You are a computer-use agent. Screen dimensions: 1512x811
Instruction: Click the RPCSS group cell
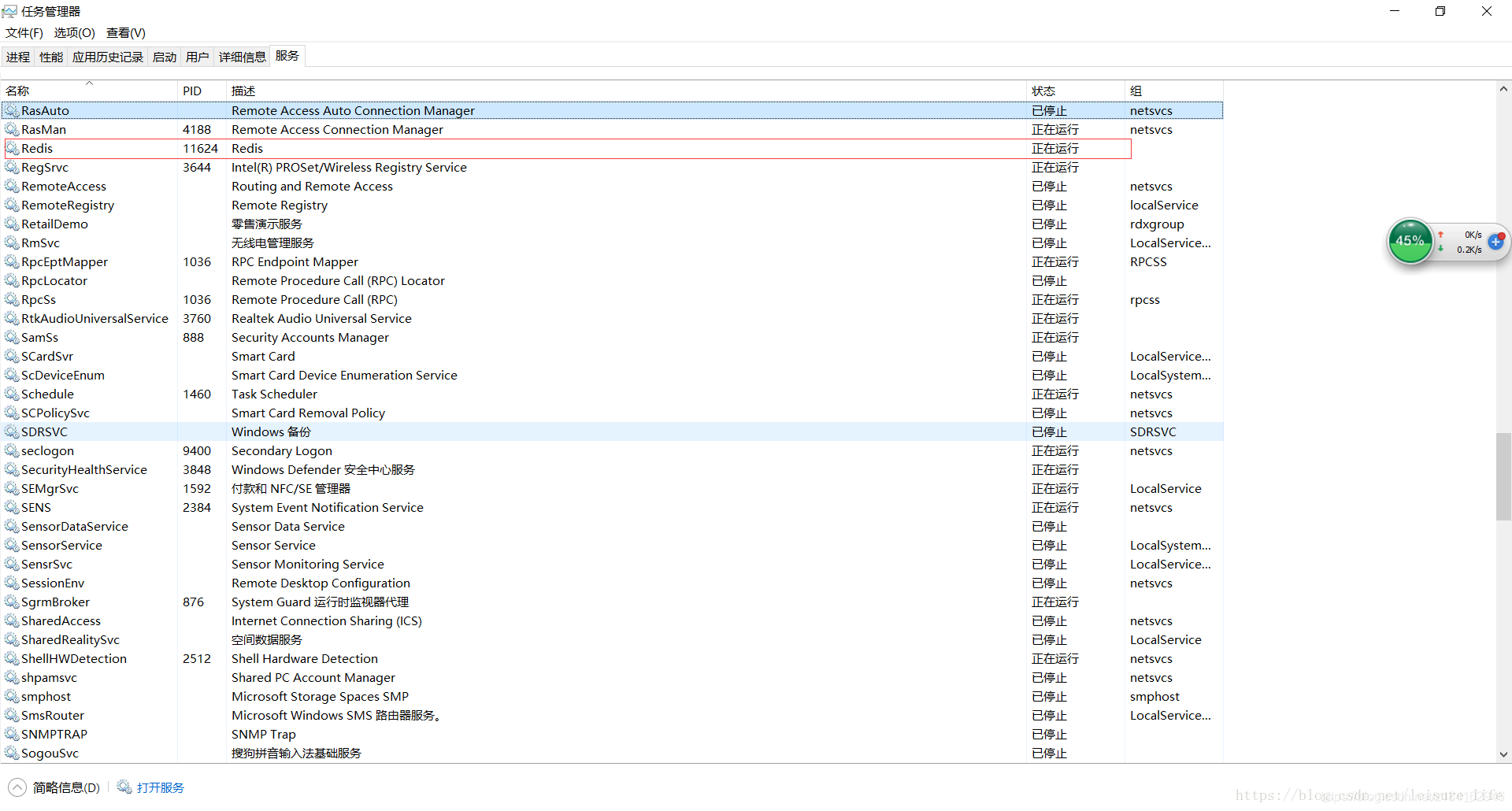coord(1148,262)
